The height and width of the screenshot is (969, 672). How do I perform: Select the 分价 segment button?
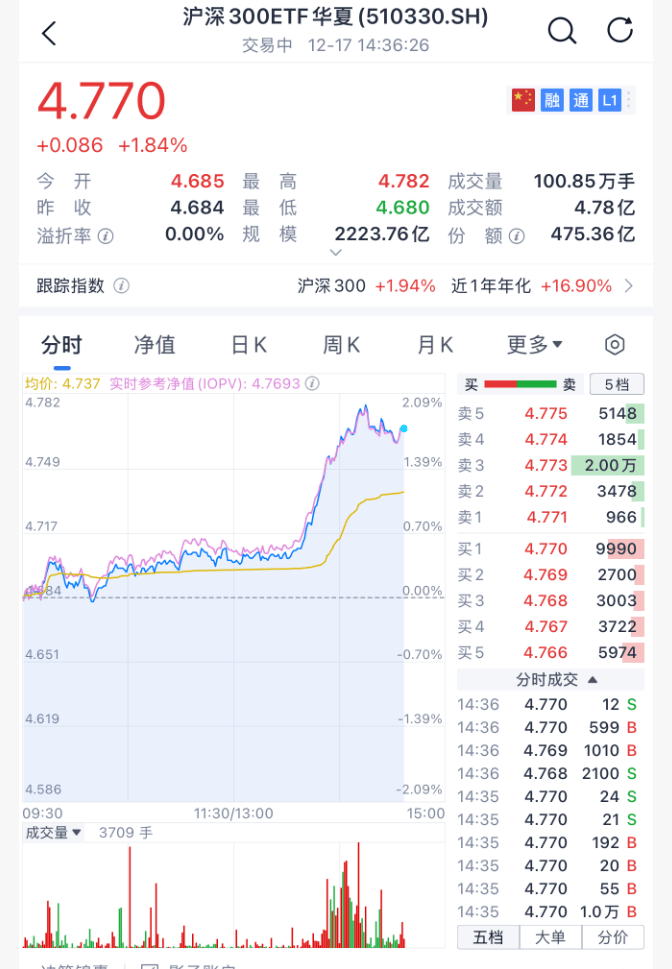[x=612, y=937]
